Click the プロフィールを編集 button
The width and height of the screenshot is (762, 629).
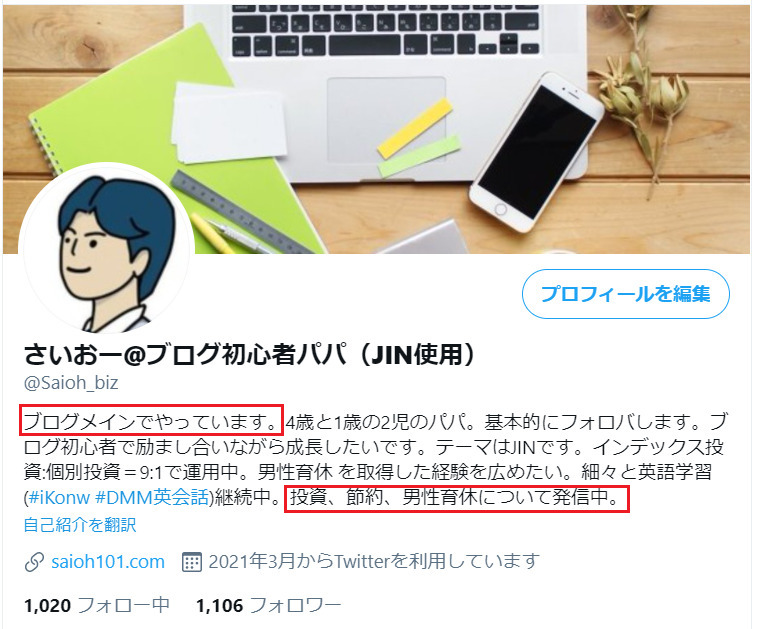[x=625, y=294]
